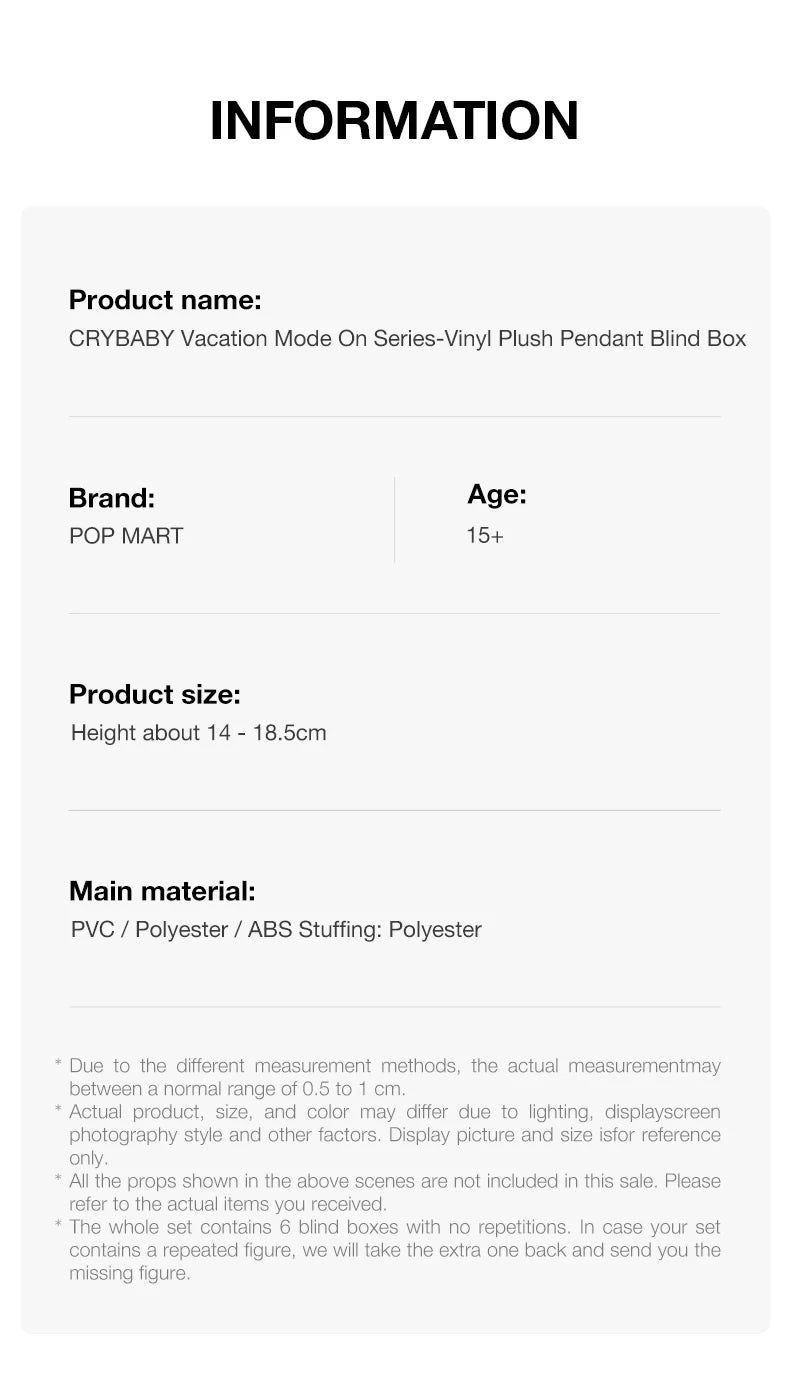Select the "Main material:" label

[x=162, y=891]
